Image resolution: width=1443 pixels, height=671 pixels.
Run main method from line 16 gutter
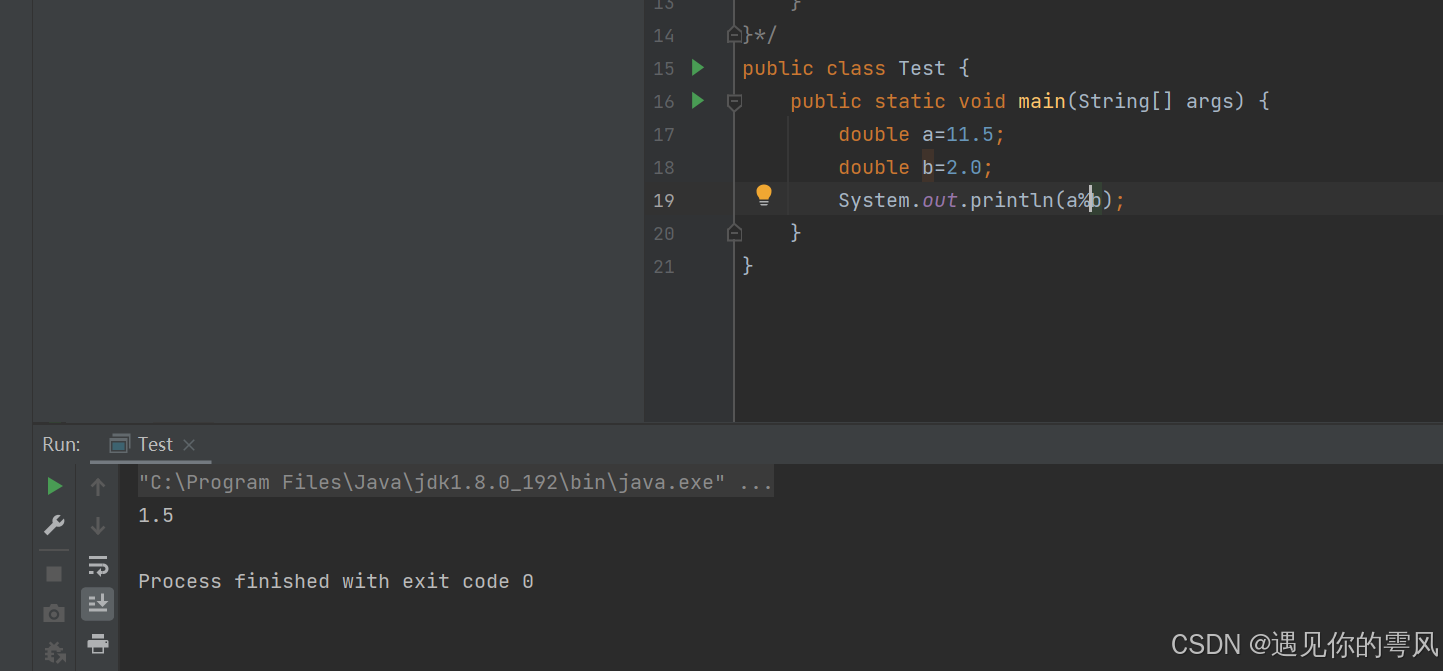coord(698,101)
